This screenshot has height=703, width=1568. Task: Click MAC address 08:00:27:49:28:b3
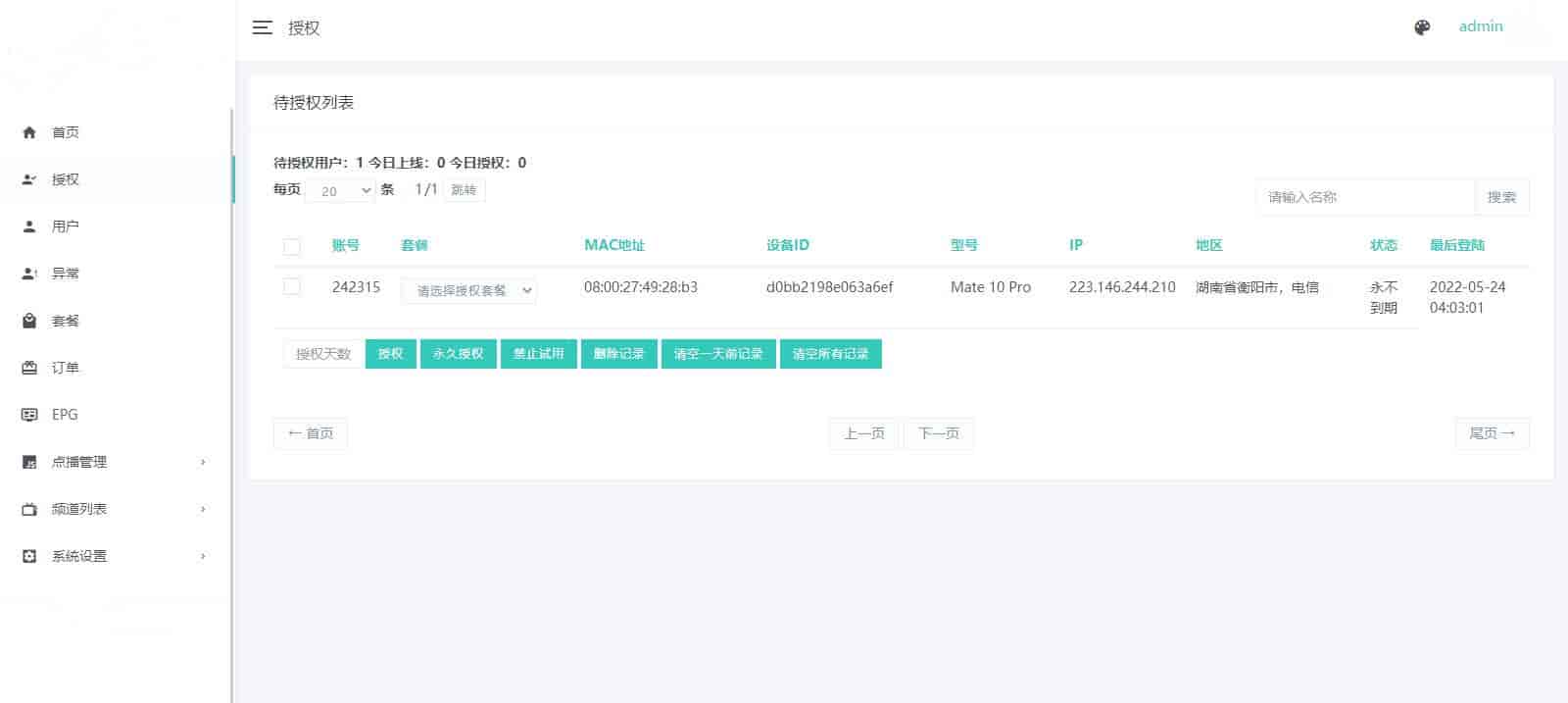(641, 287)
